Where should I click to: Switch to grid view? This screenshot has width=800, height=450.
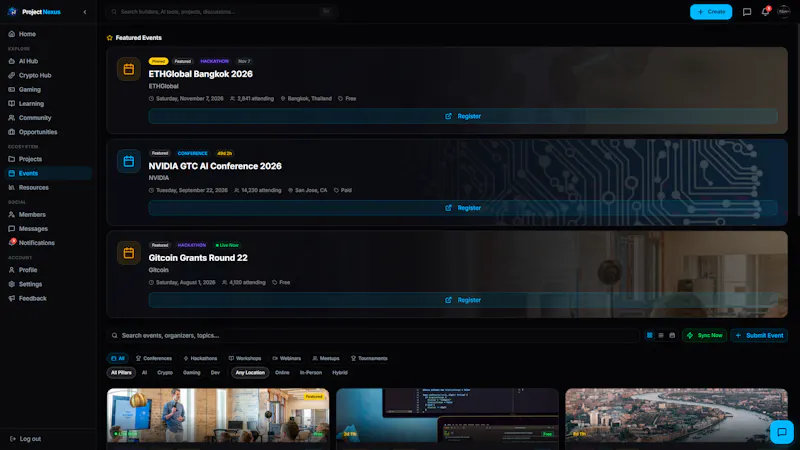649,336
